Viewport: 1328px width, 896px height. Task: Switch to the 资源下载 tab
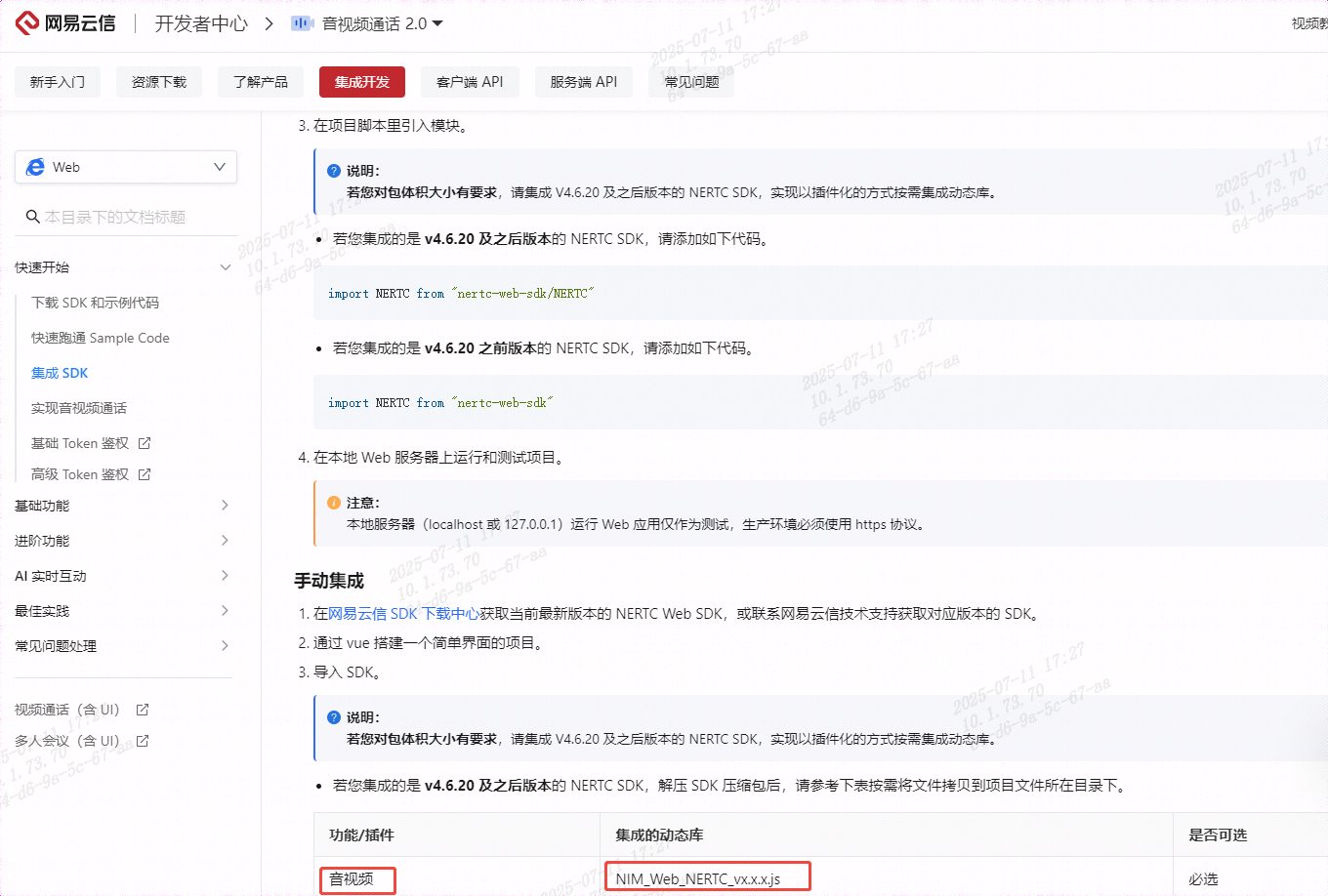coord(159,82)
